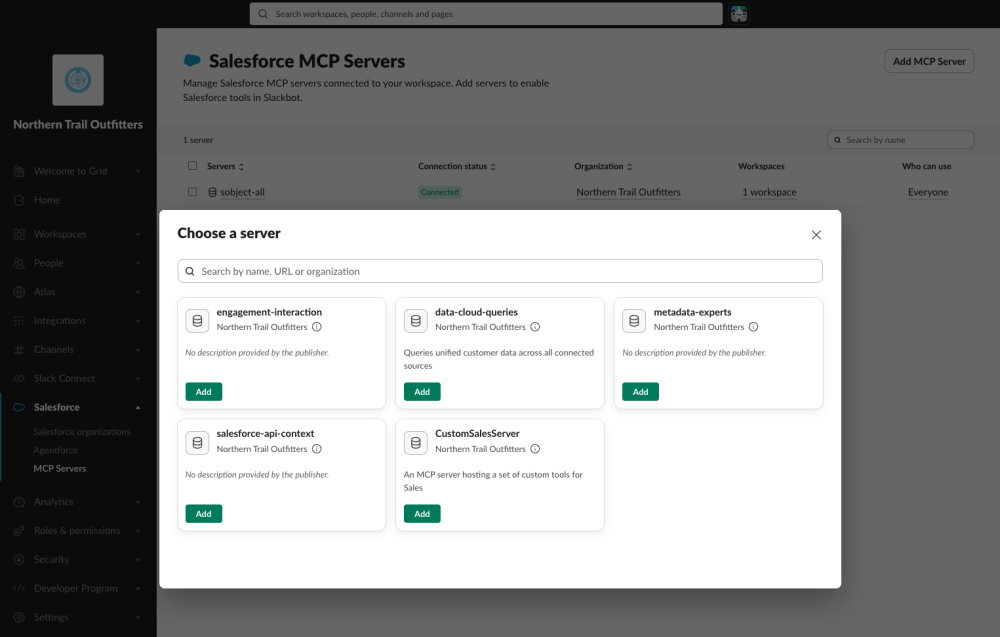
Task: Toggle the select-all checkbox in Servers header
Action: click(192, 166)
